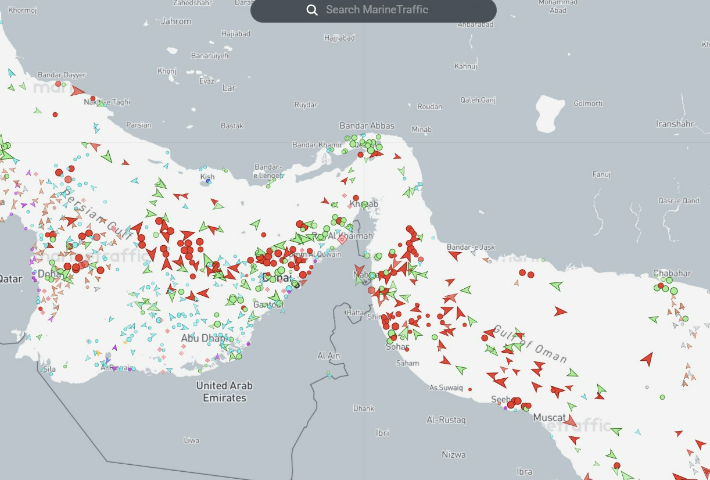The width and height of the screenshot is (710, 480).
Task: Select the large red vessel arrow east of Gulf of Oman label
Action: (646, 358)
